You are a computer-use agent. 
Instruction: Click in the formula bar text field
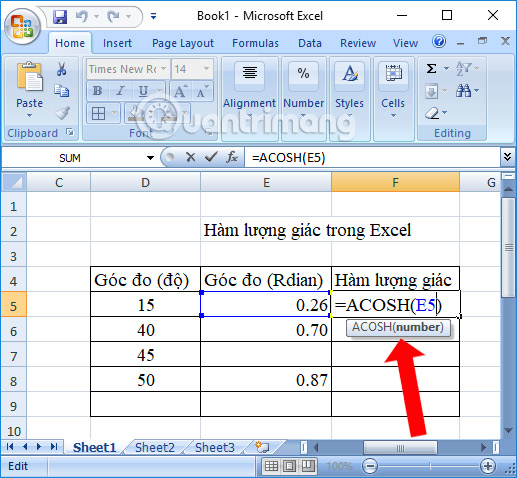[372, 157]
